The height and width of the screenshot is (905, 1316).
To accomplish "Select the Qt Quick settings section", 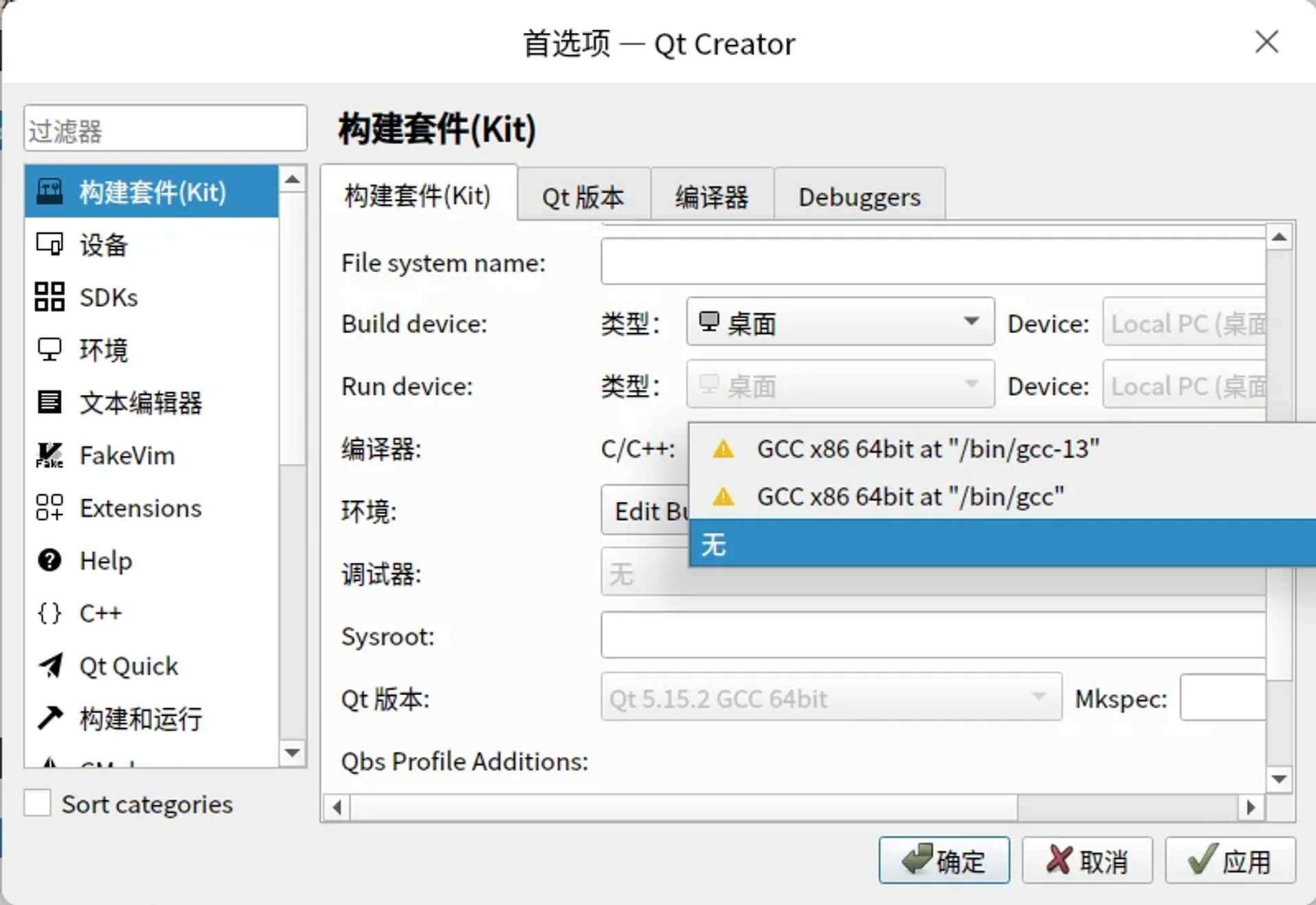I will point(129,666).
